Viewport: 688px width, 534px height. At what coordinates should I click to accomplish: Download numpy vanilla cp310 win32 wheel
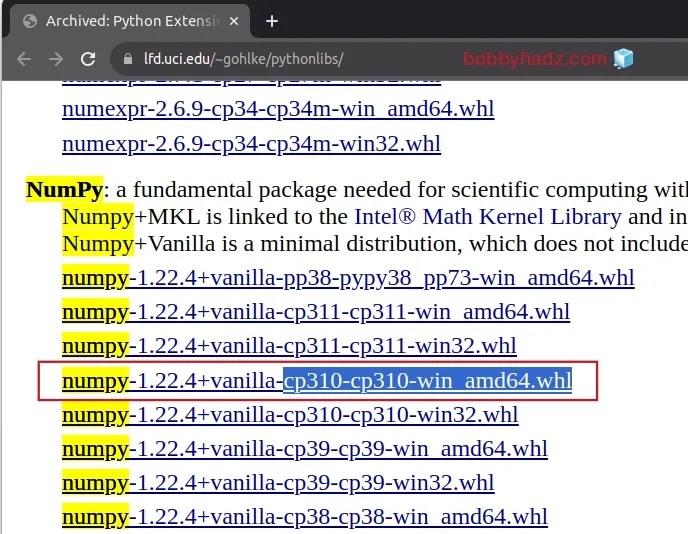pos(290,415)
